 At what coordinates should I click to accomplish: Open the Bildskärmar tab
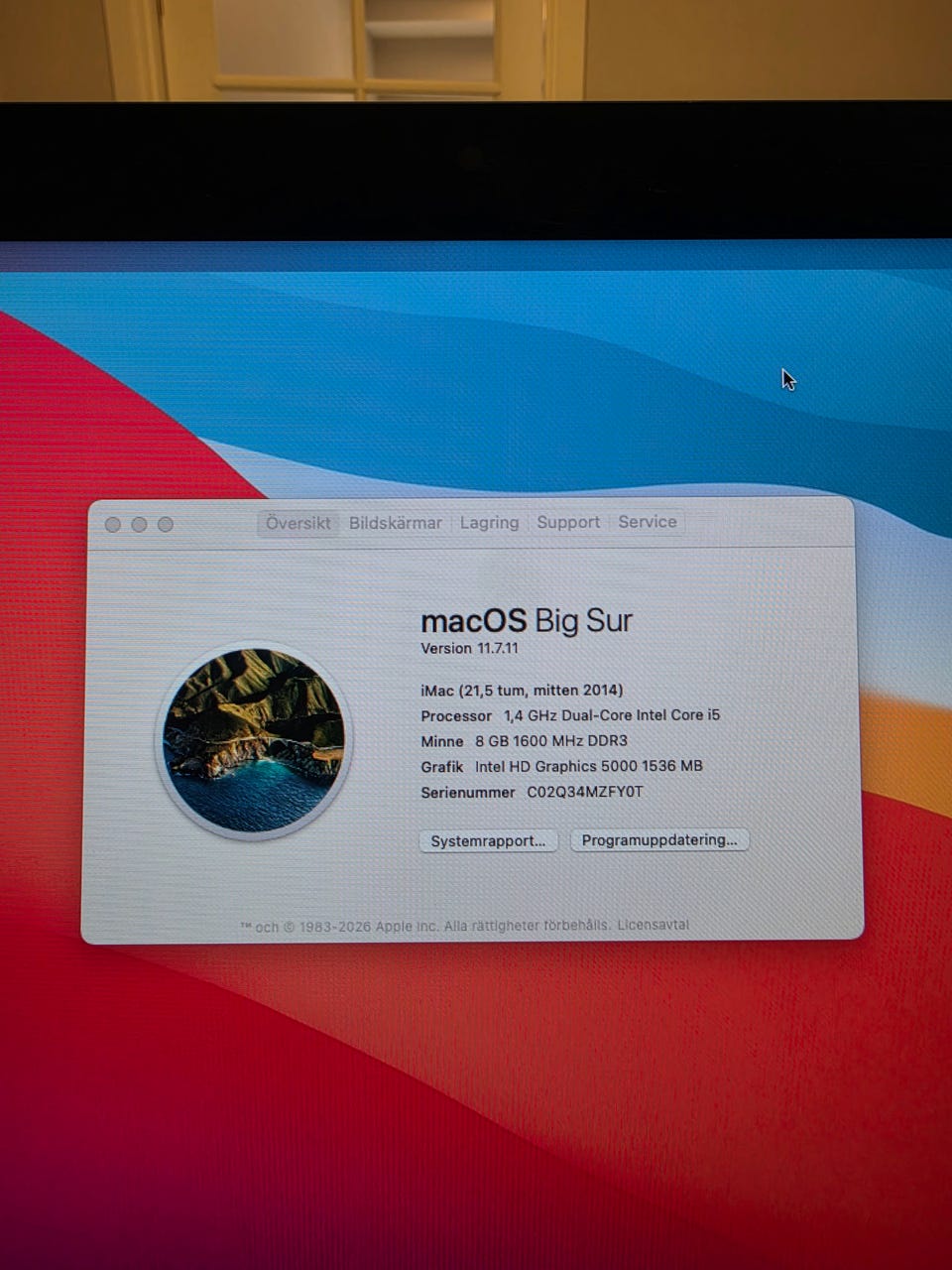[396, 523]
